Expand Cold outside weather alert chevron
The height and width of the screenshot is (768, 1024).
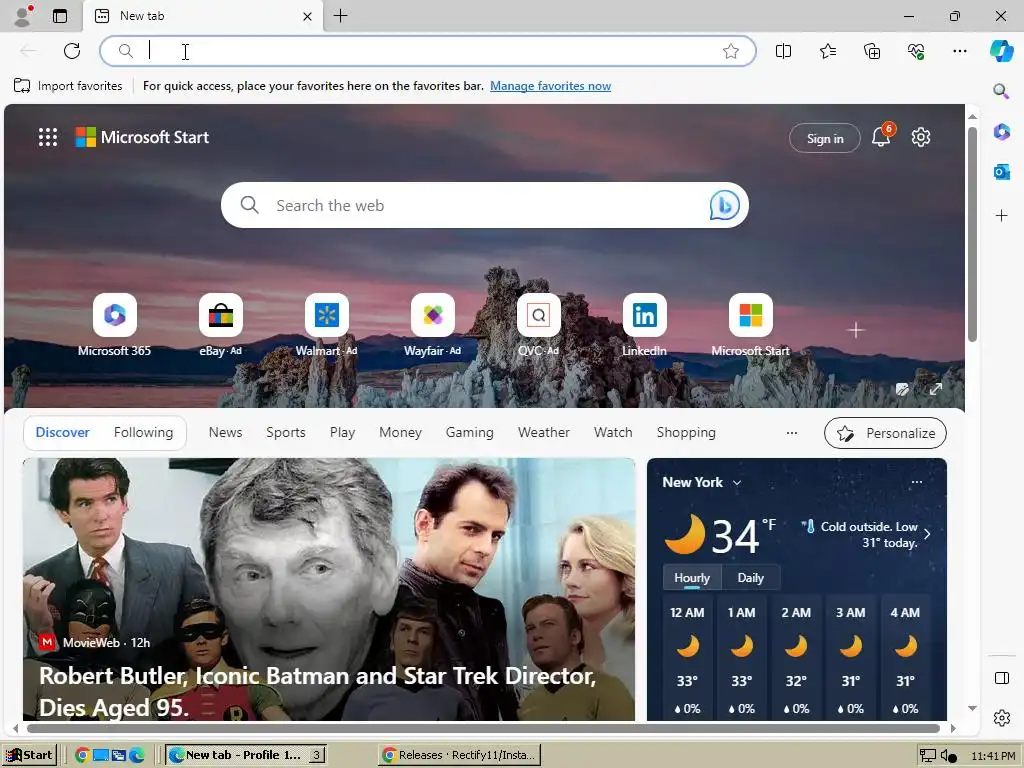point(927,534)
